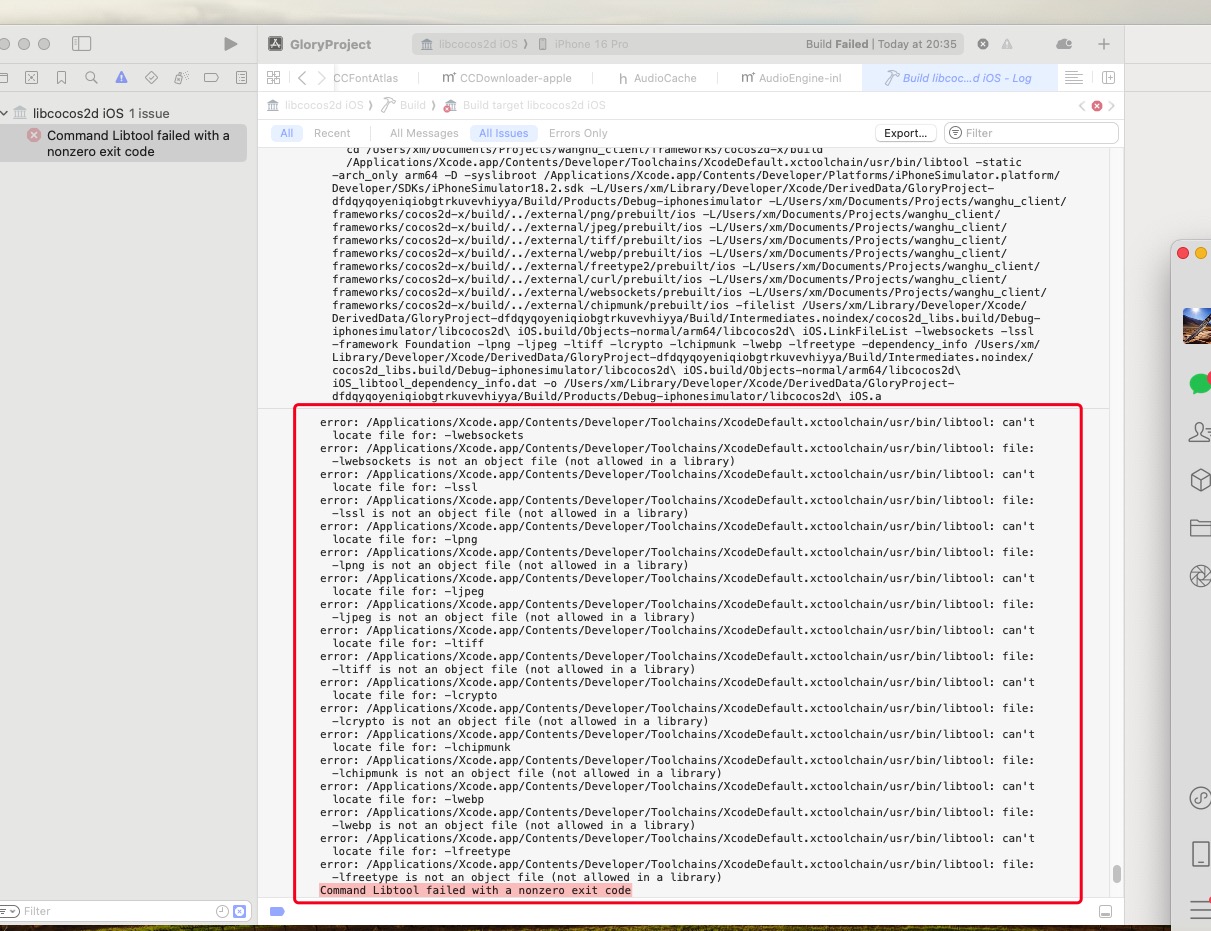Click the error count indicator in toolbar
This screenshot has width=1211, height=931.
pos(983,44)
